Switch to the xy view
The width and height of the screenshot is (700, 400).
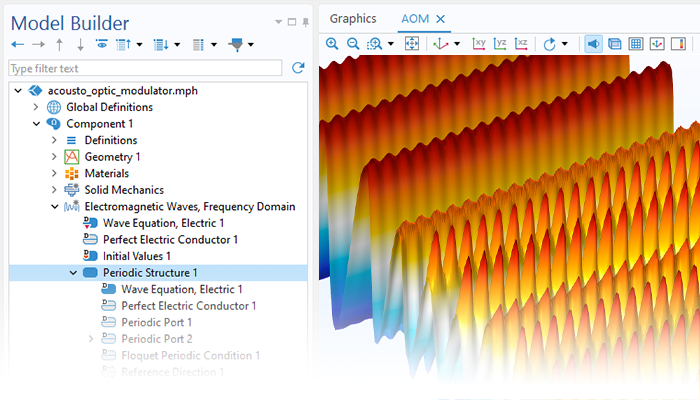479,43
